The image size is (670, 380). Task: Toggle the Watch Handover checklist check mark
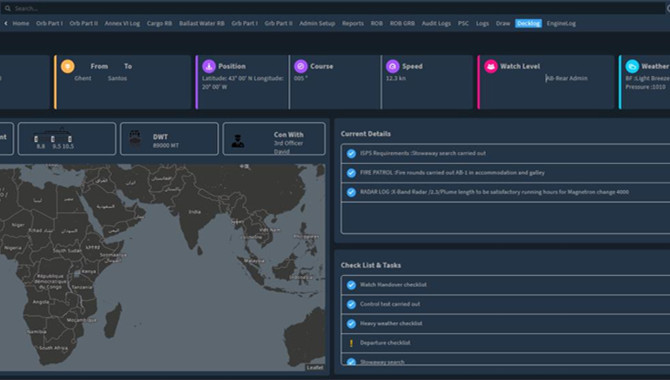point(351,285)
